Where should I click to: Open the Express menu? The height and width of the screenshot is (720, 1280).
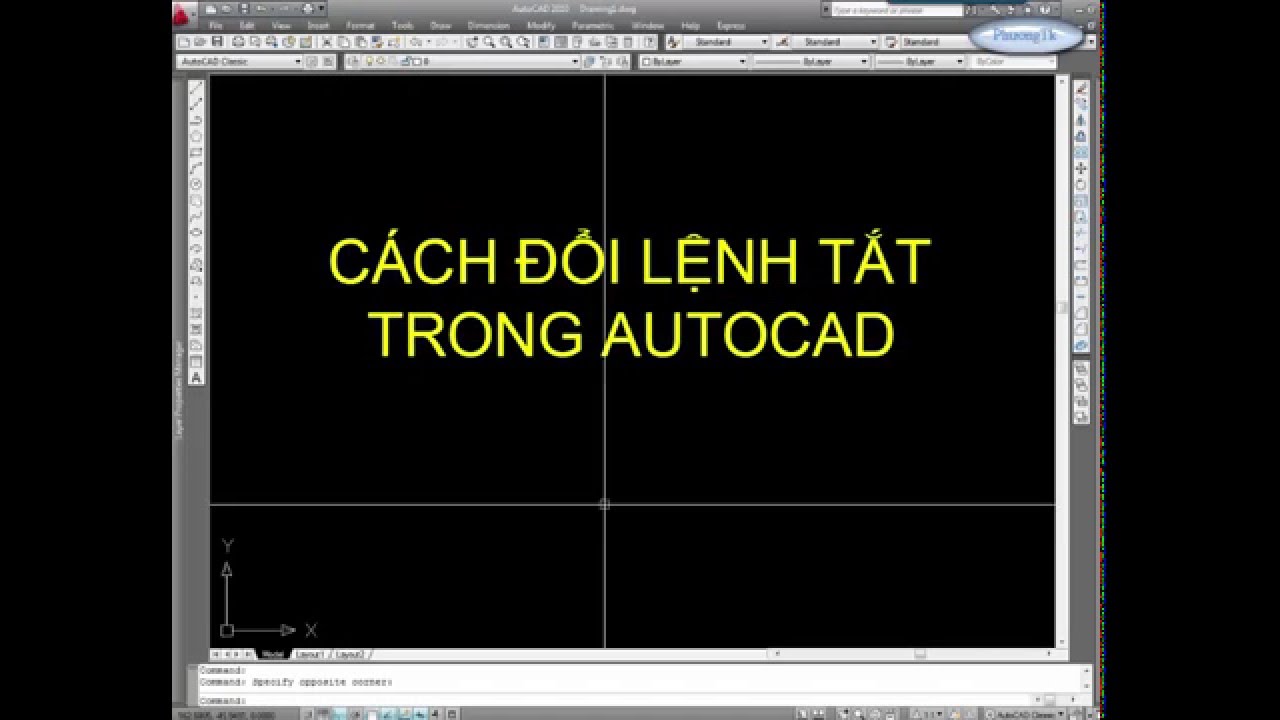click(731, 25)
